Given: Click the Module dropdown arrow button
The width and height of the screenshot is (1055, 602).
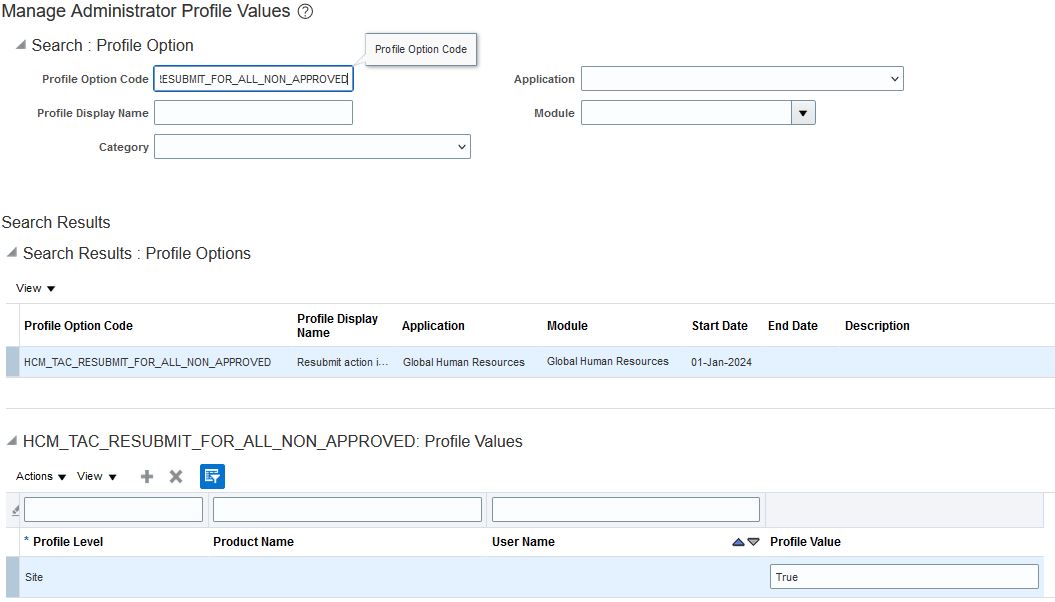Looking at the screenshot, I should 803,113.
